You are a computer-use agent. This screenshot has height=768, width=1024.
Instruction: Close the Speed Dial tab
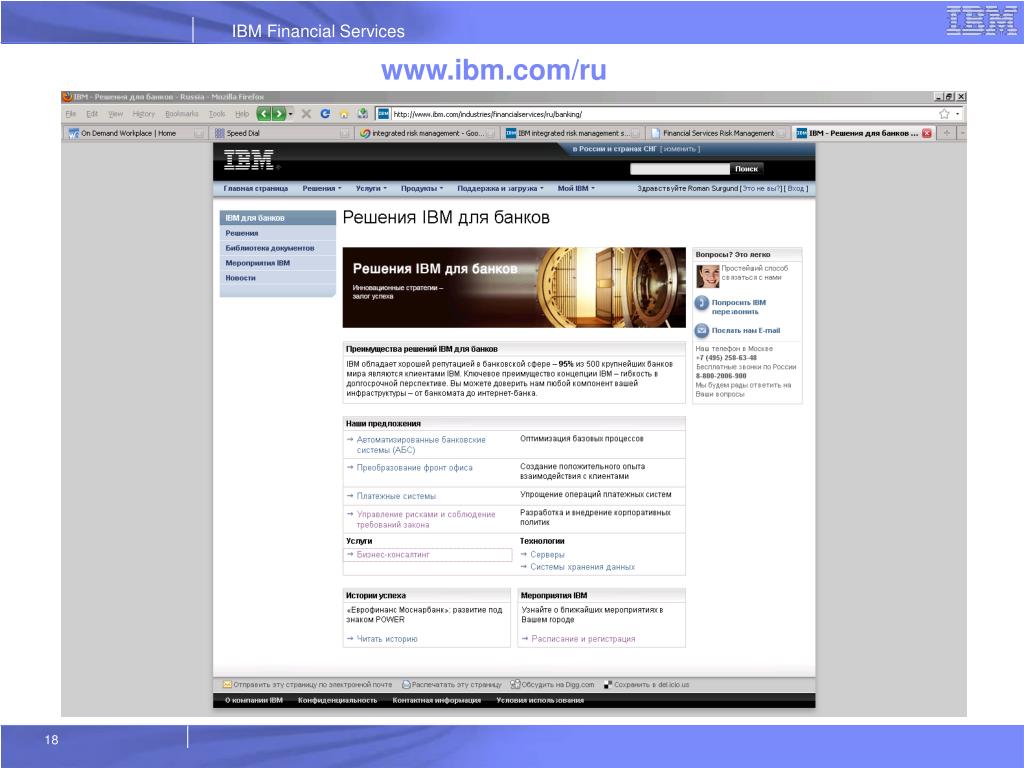pyautogui.click(x=344, y=133)
